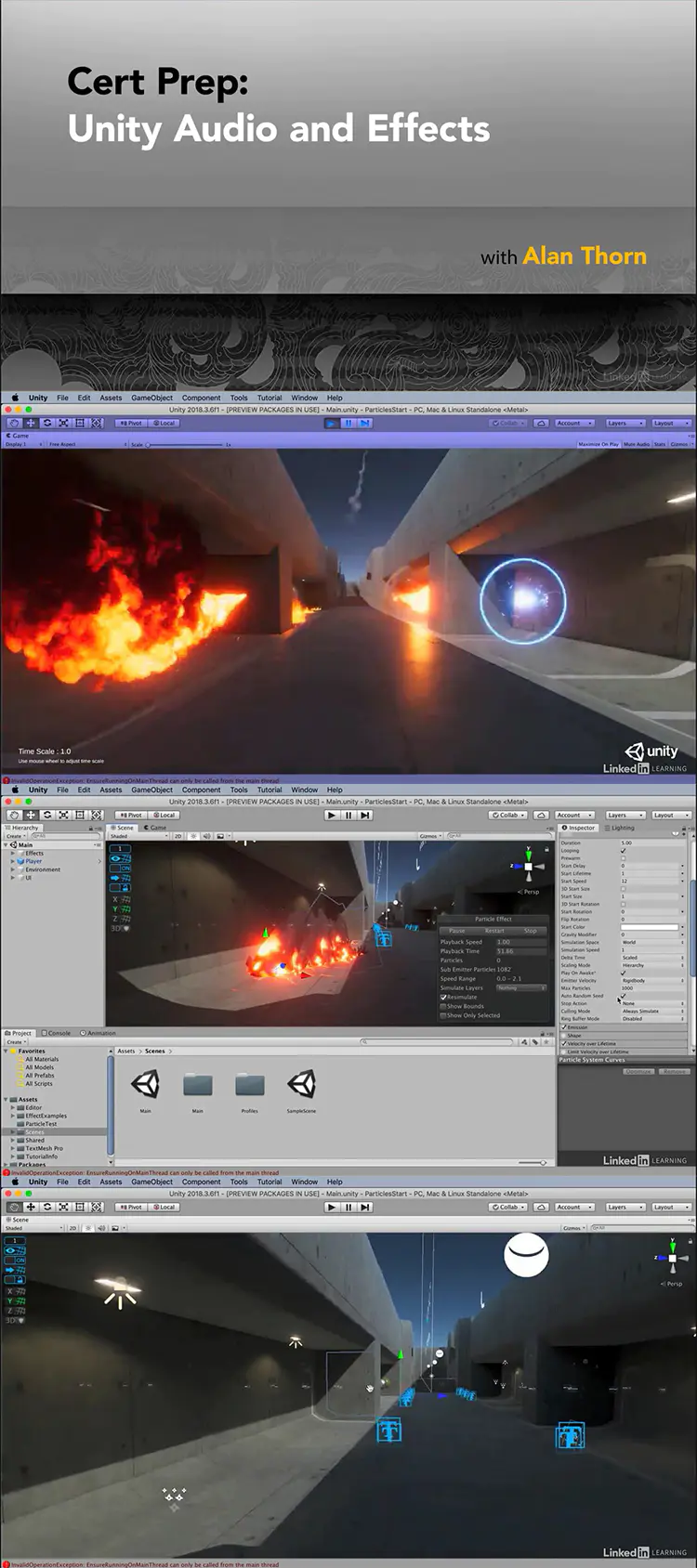
Task: Toggle Maximize On Play in the Game view
Action: 598,444
